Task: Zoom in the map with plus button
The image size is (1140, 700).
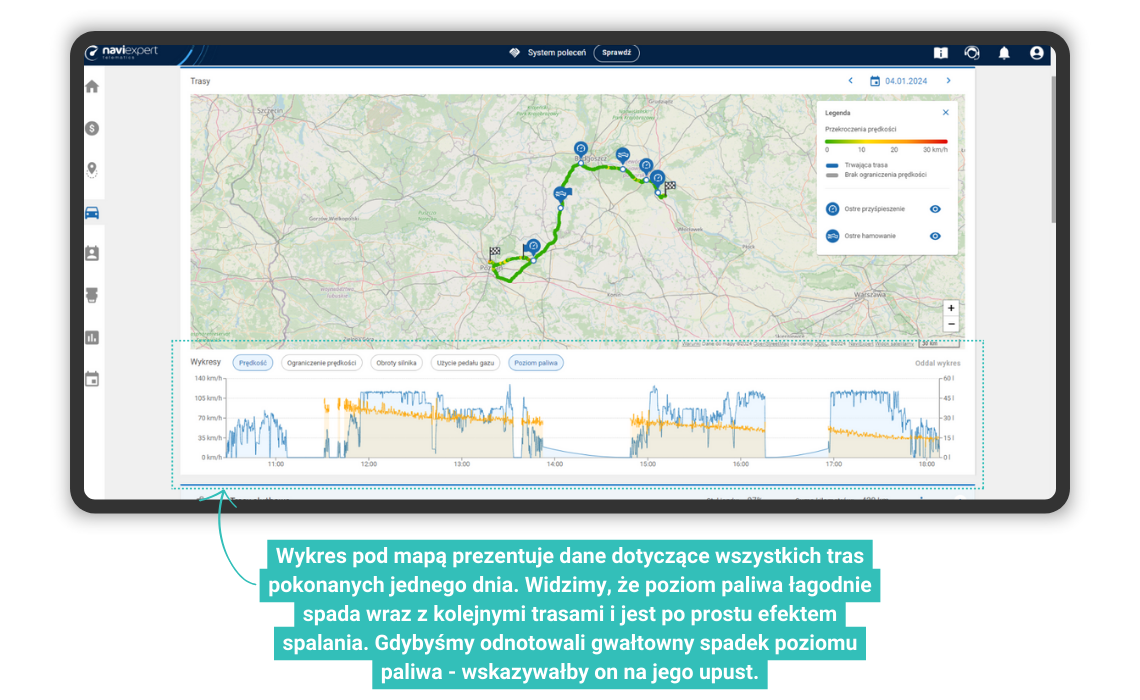Action: [x=950, y=308]
